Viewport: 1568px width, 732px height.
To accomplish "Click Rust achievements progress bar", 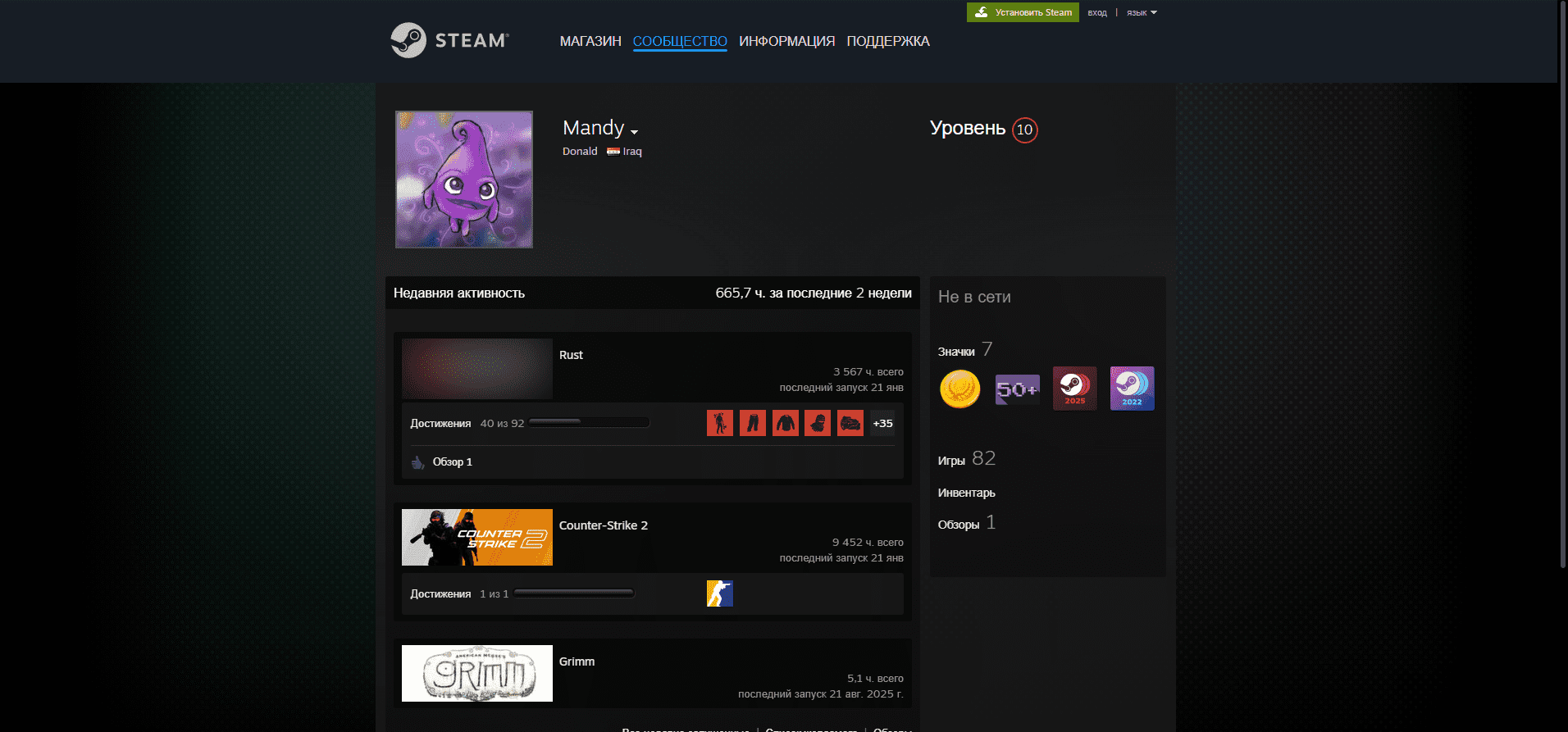I will pyautogui.click(x=589, y=423).
